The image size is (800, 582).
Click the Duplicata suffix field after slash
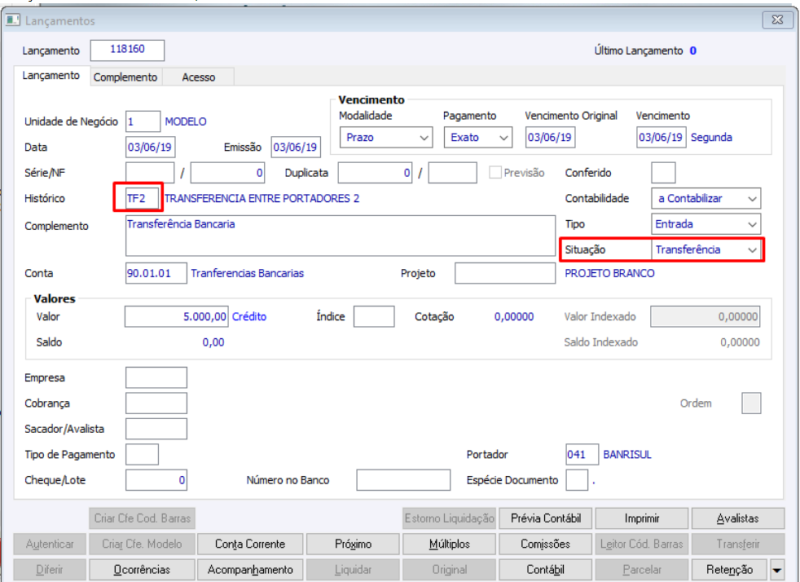(x=453, y=173)
